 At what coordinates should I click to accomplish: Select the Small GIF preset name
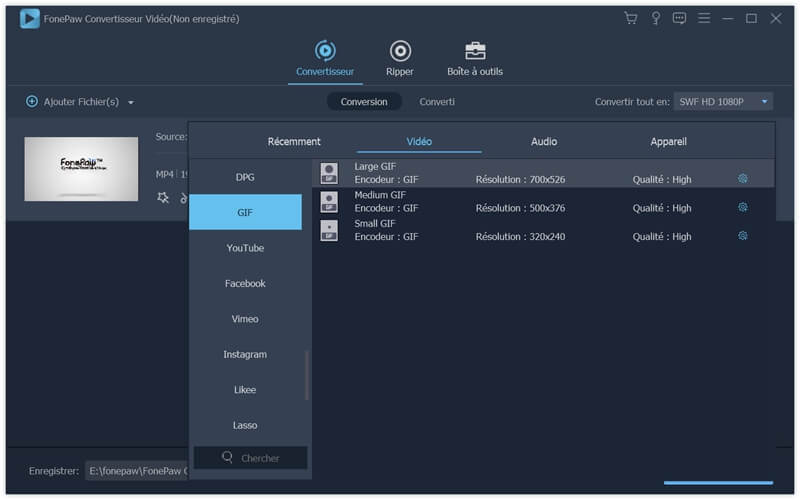(375, 223)
